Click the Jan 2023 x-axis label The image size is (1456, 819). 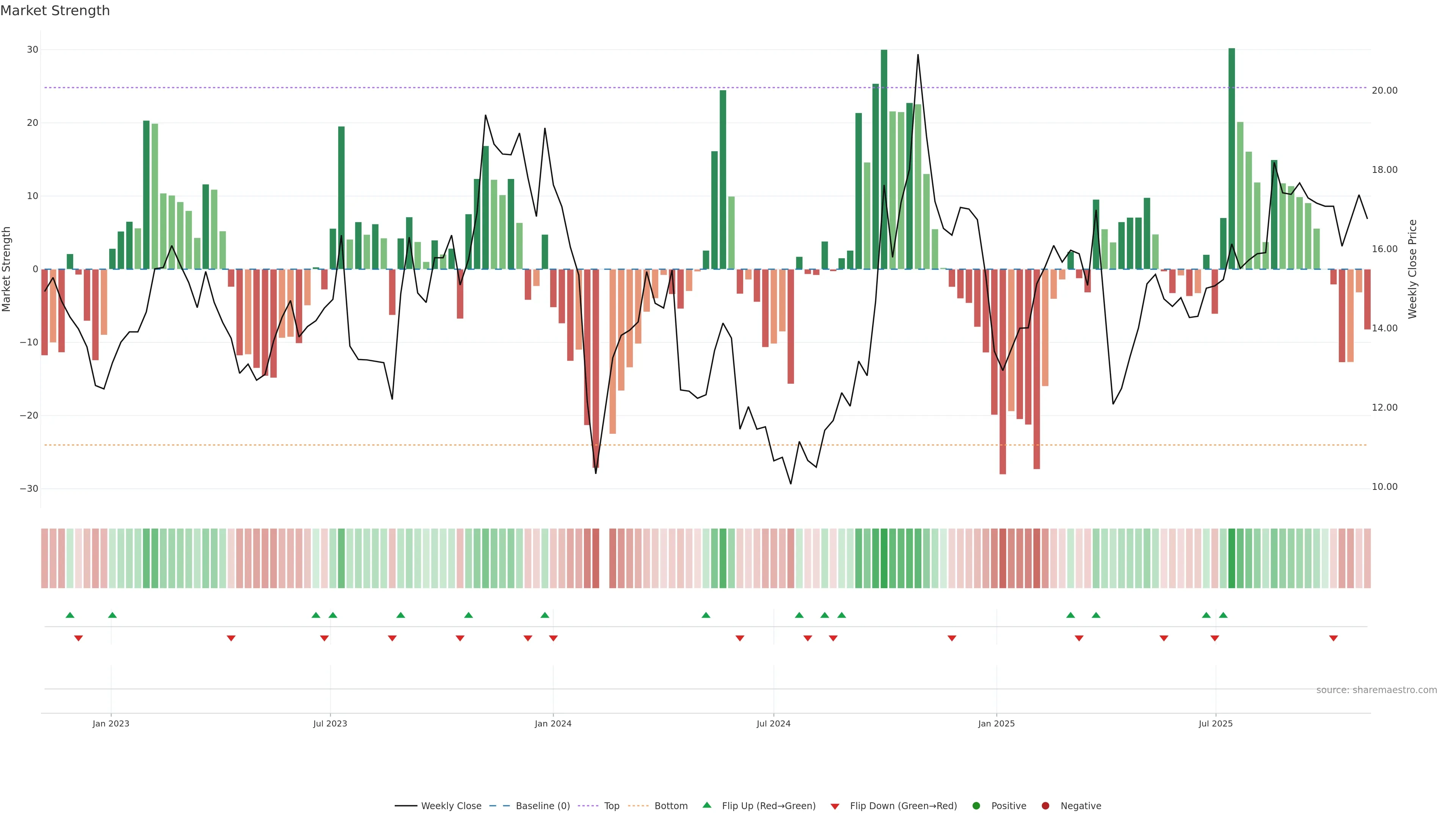pos(111,723)
